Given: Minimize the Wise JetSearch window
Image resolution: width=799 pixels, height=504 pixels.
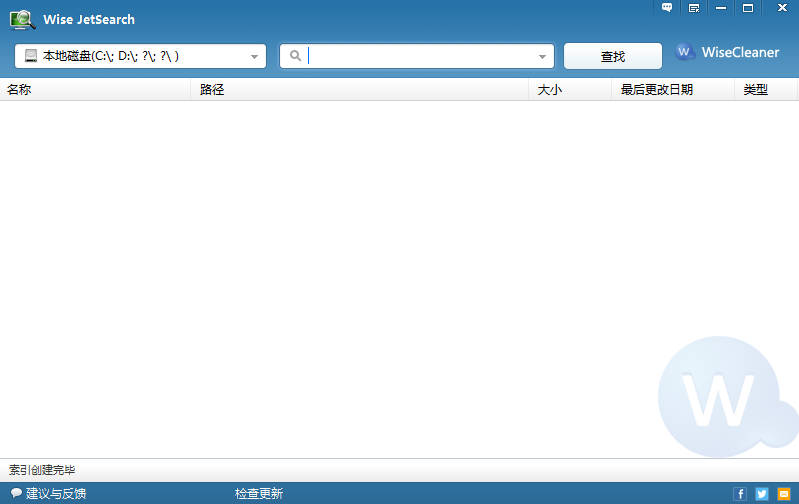Looking at the screenshot, I should (720, 8).
